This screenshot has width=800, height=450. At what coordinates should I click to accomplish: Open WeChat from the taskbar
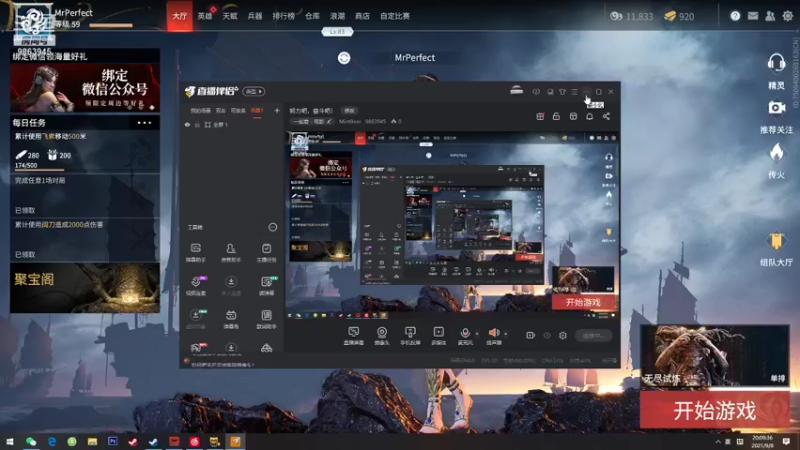click(31, 441)
